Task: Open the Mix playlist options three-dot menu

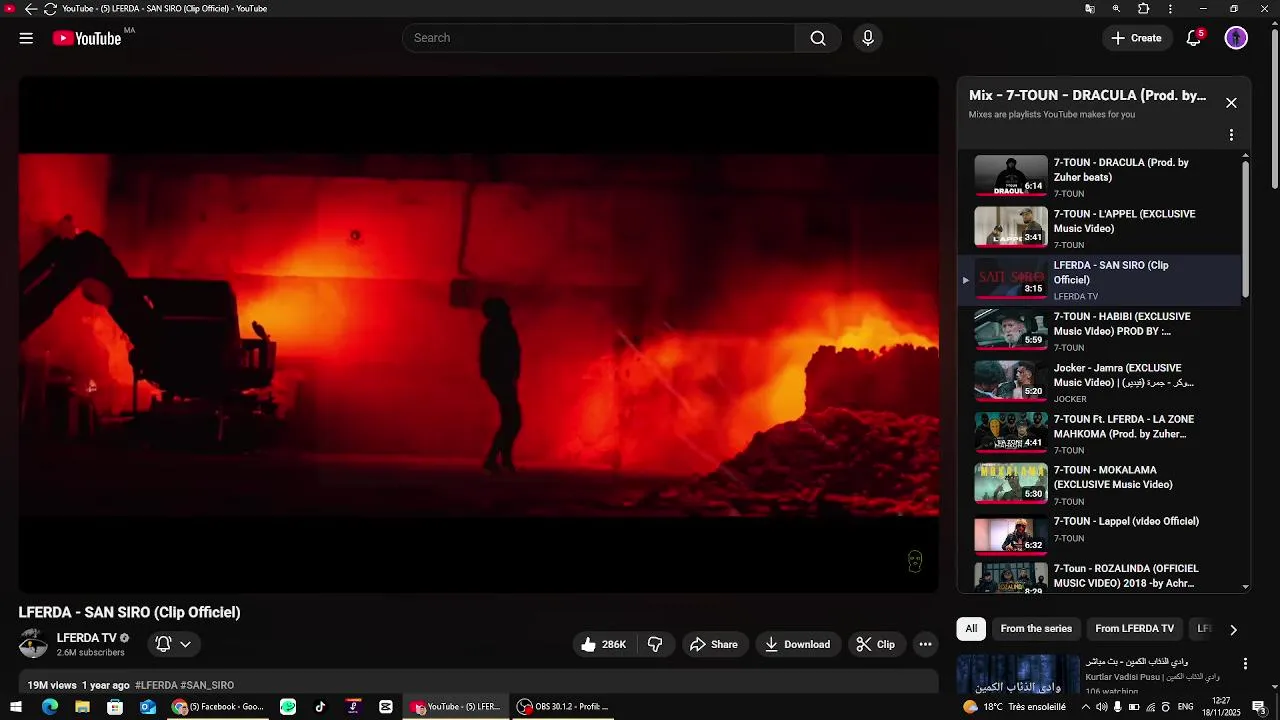Action: tap(1231, 135)
